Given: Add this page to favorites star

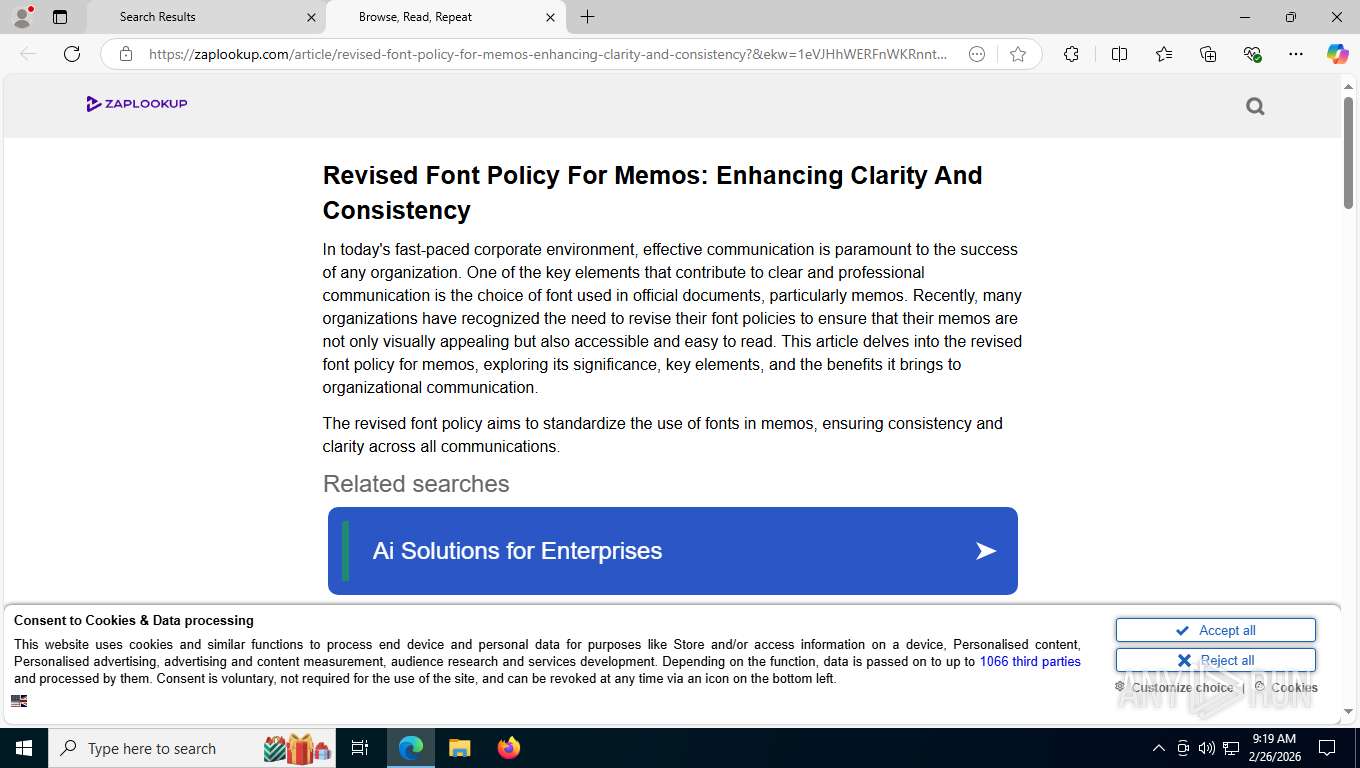Looking at the screenshot, I should pos(1018,54).
